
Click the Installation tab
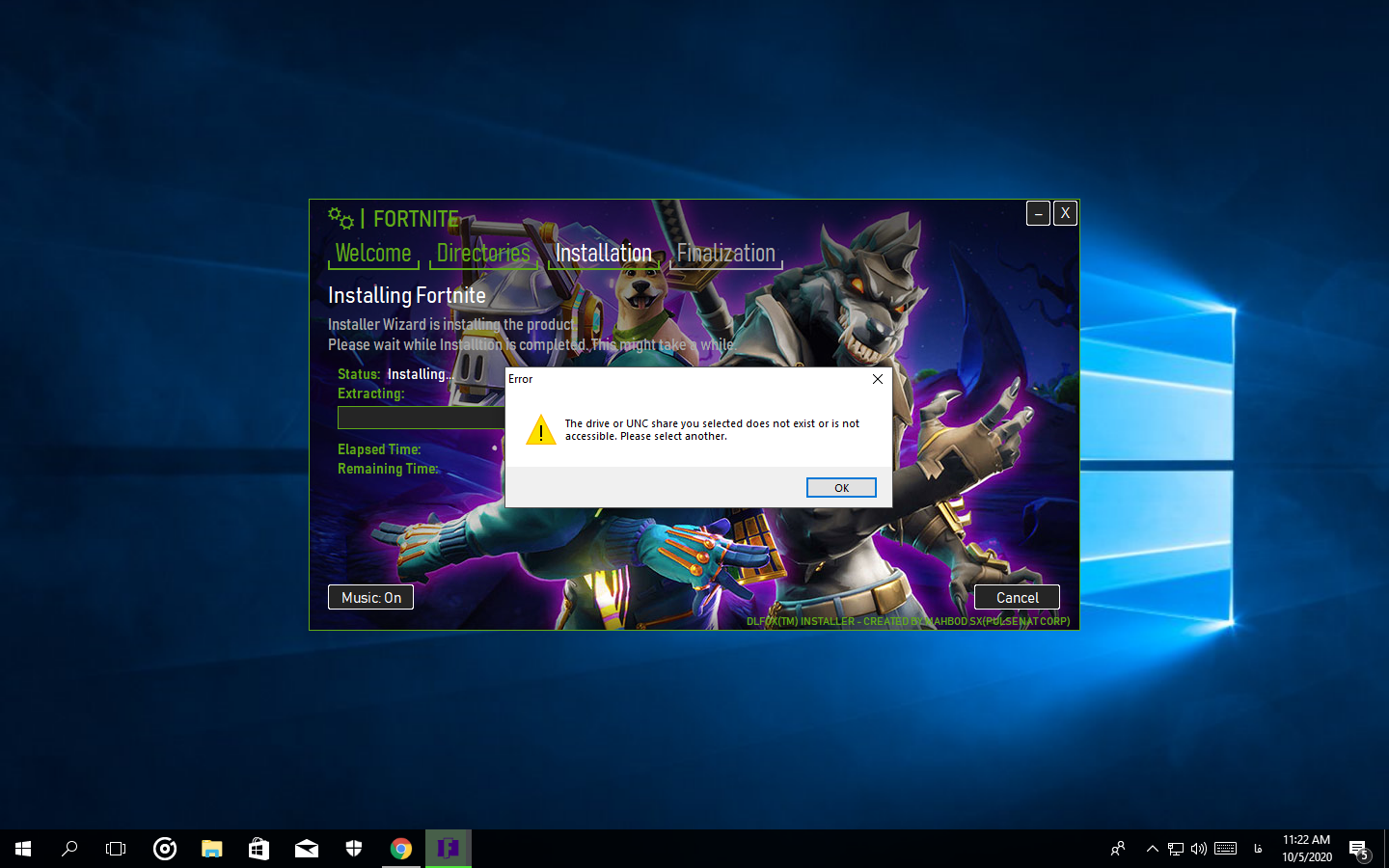(x=603, y=254)
